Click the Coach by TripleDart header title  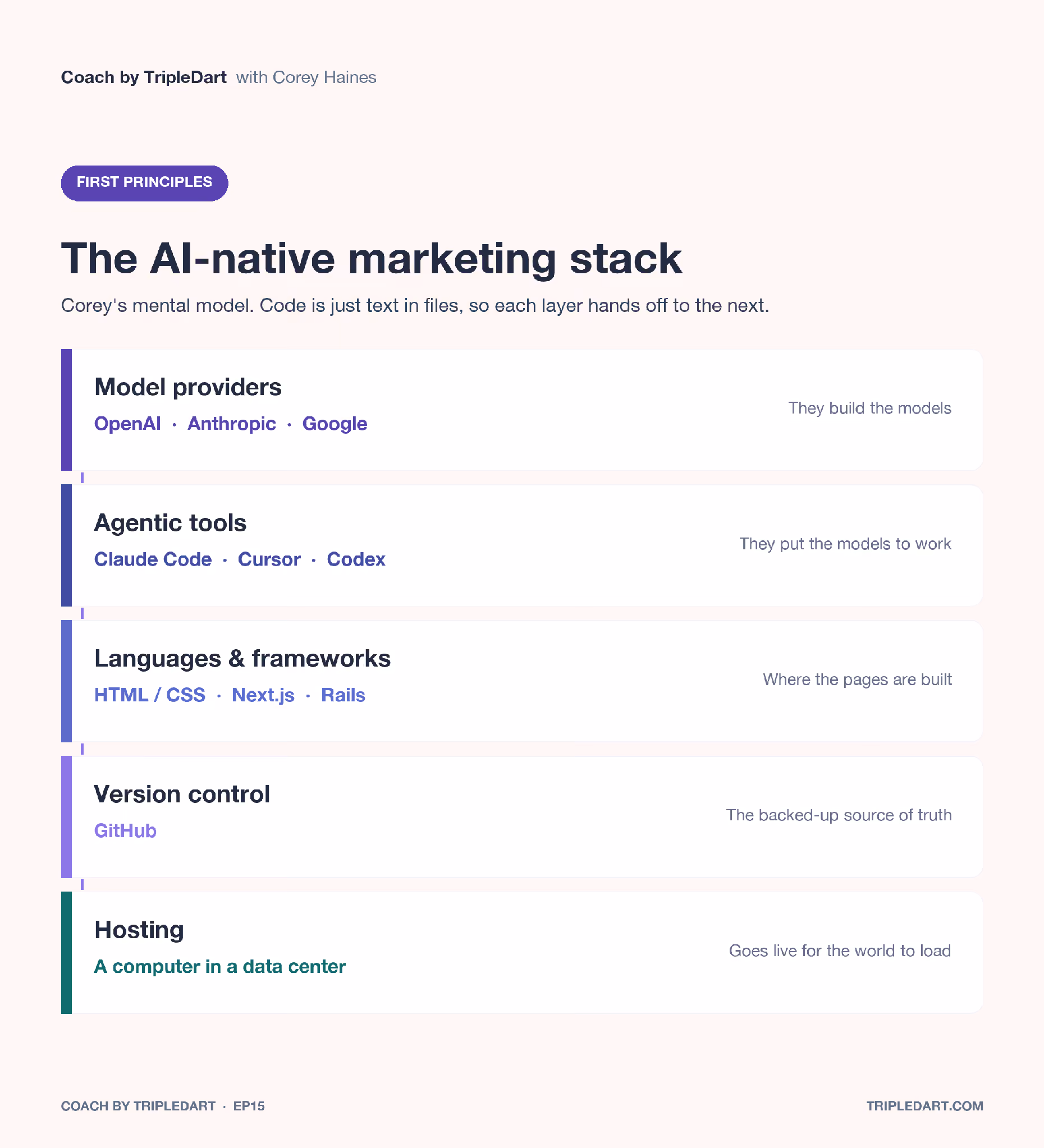coord(144,77)
